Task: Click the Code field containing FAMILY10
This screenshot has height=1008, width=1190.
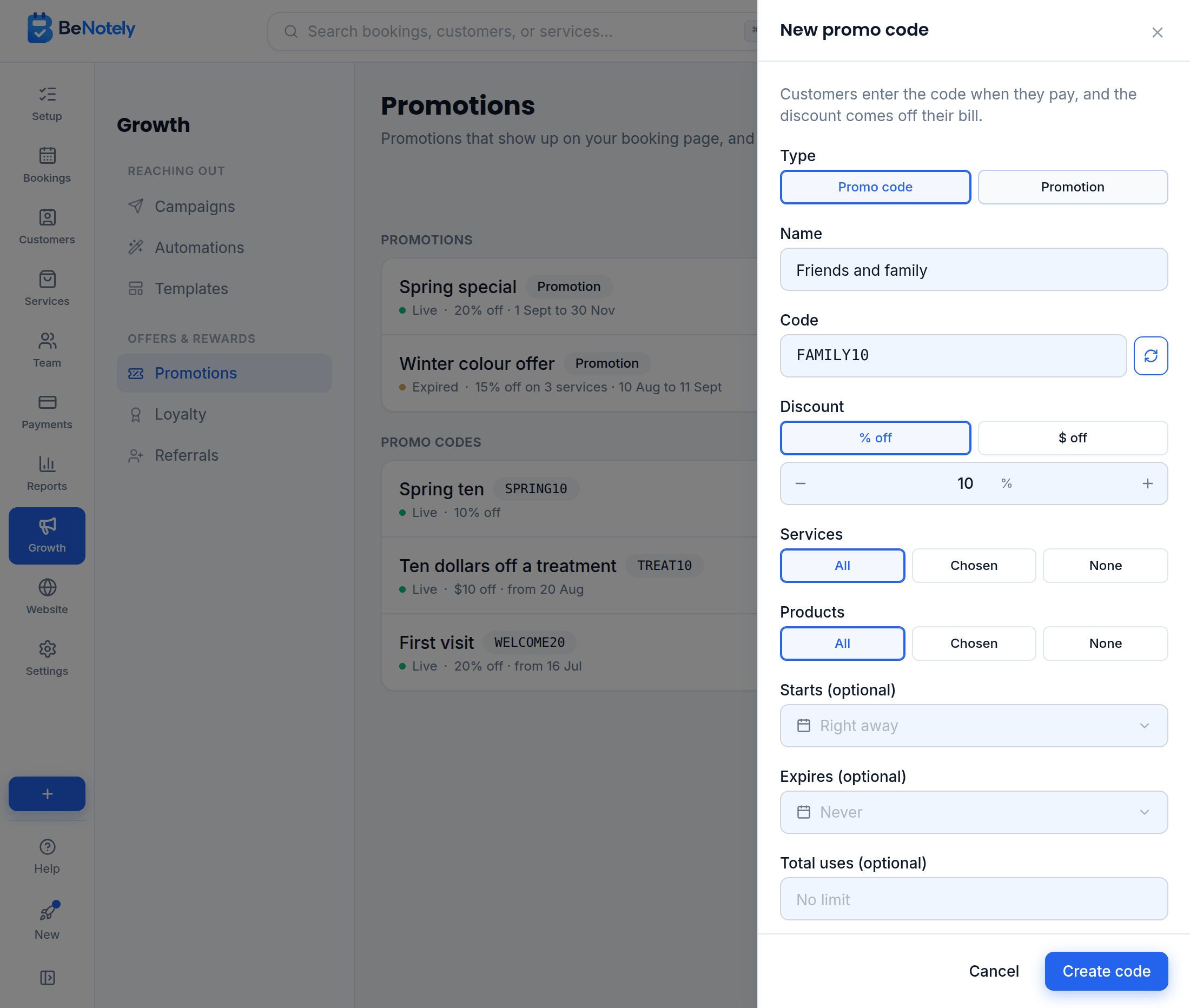Action: click(x=953, y=356)
